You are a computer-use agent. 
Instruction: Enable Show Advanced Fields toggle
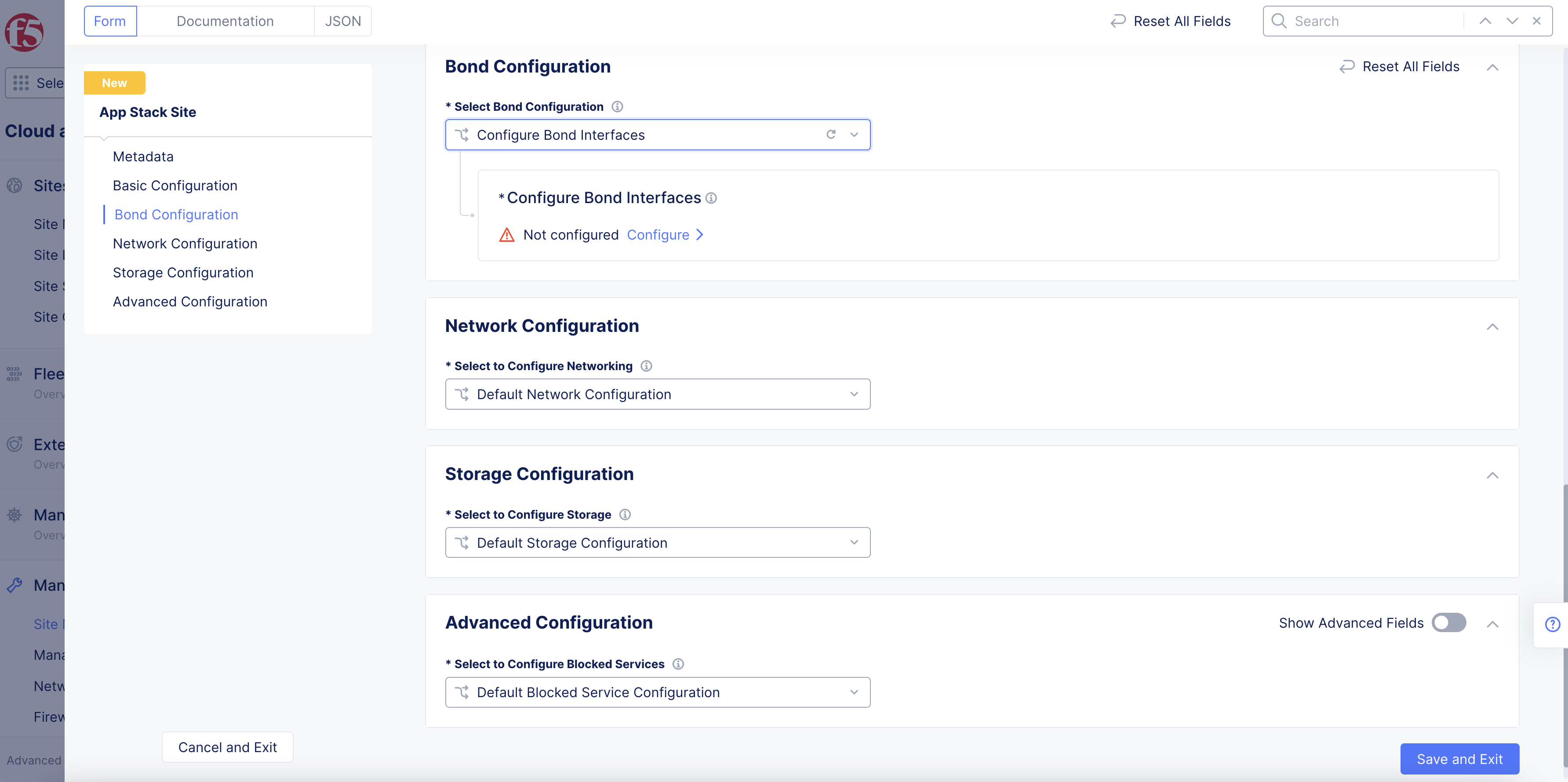point(1449,623)
